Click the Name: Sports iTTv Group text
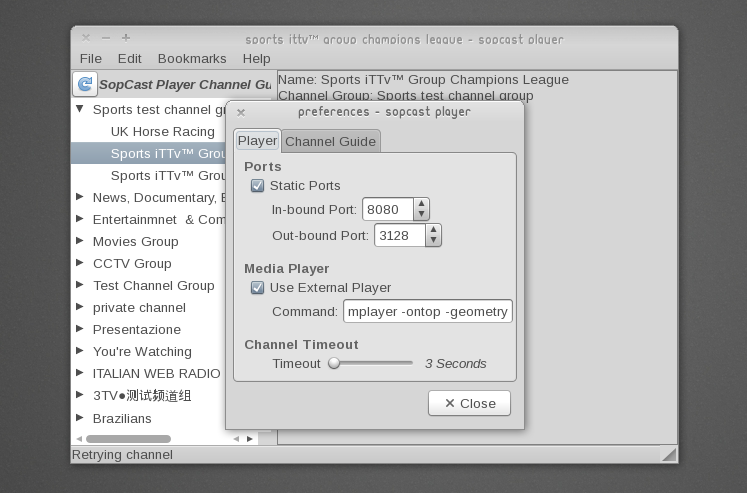 (423, 80)
